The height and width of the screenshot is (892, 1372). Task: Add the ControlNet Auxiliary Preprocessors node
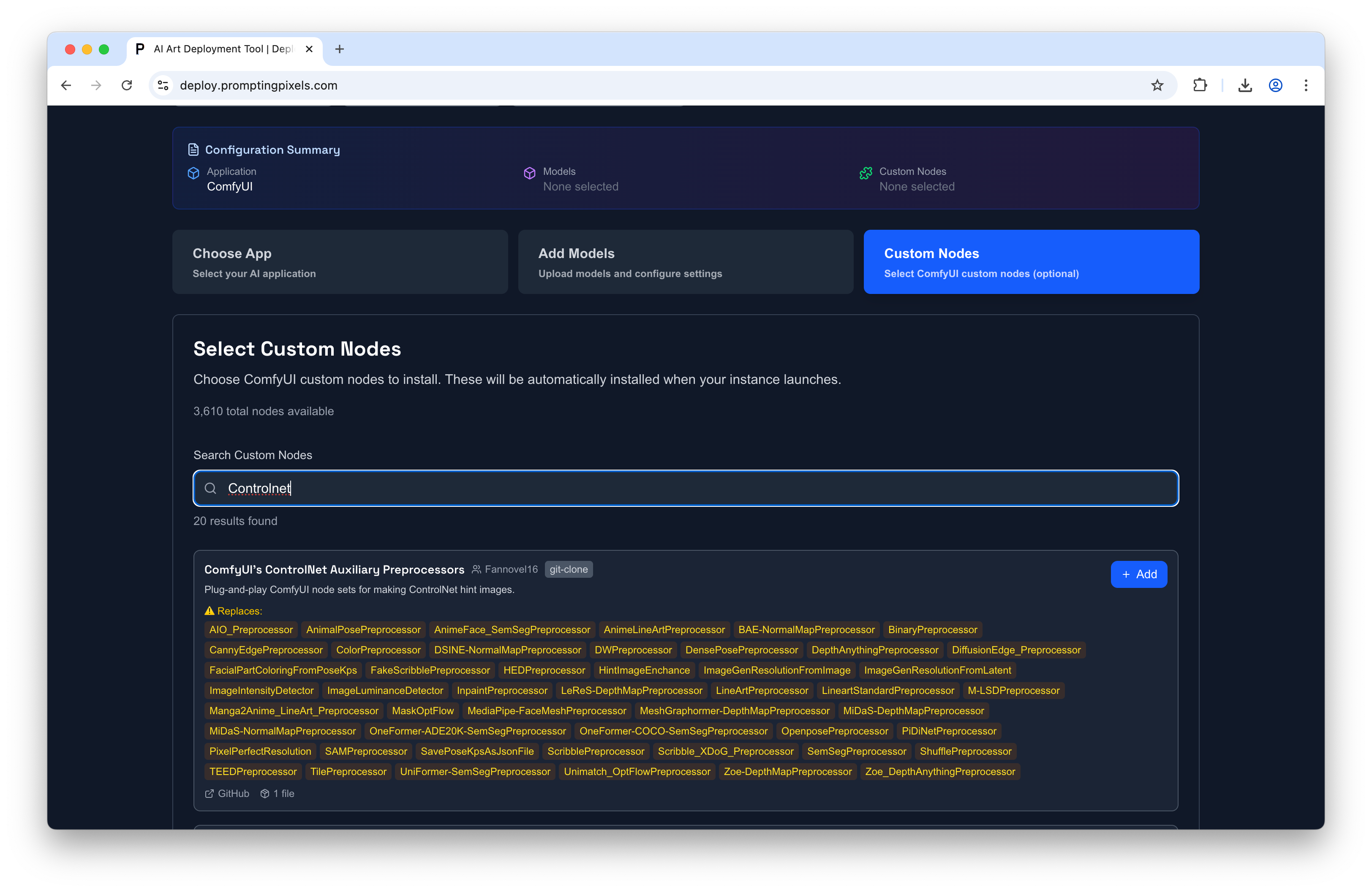point(1138,574)
